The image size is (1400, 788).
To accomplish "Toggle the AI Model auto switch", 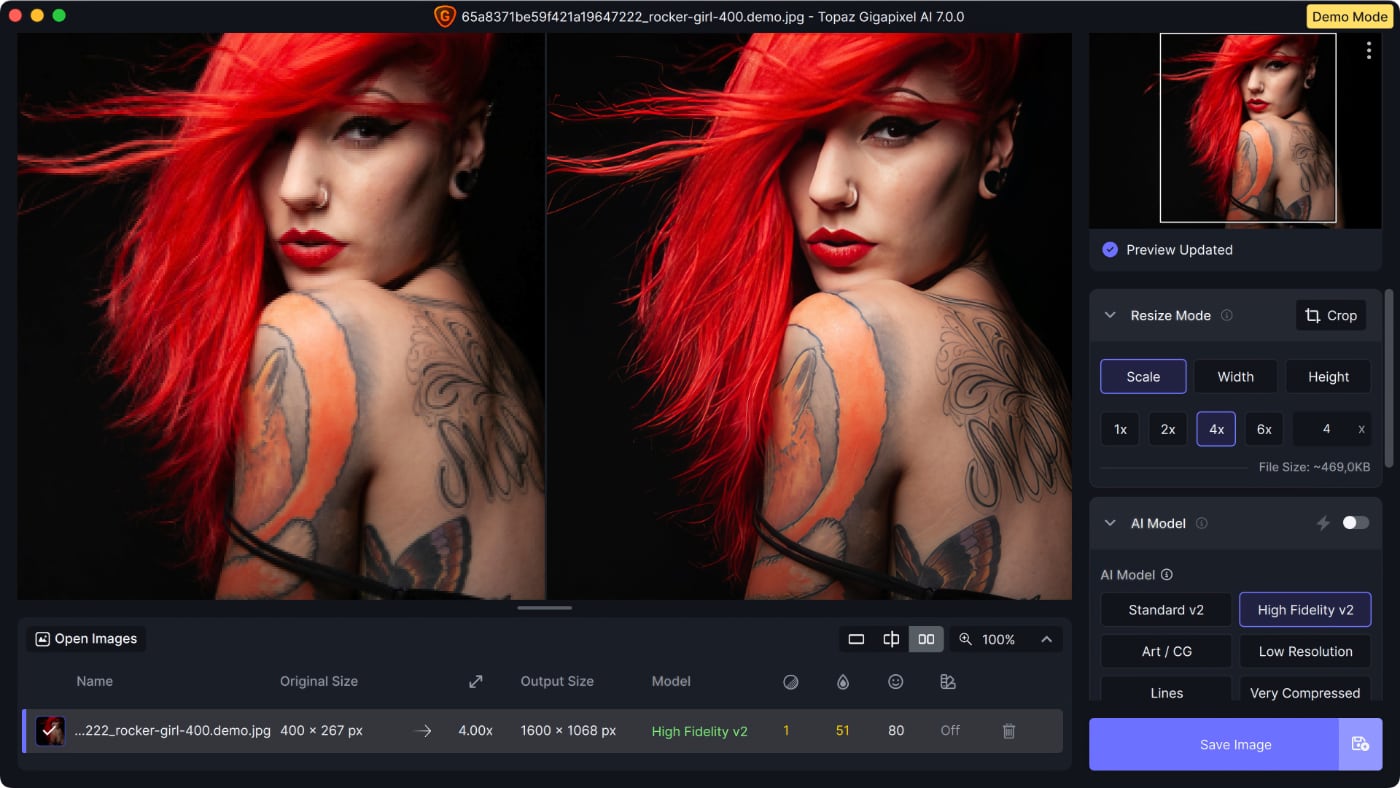I will [x=1355, y=523].
